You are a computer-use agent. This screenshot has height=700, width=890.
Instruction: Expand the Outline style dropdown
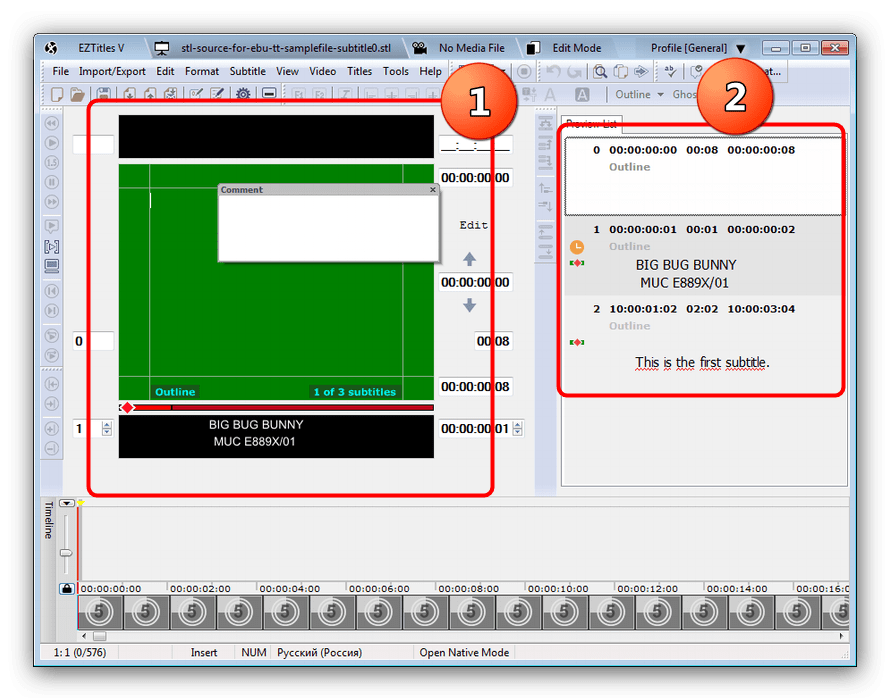point(660,95)
